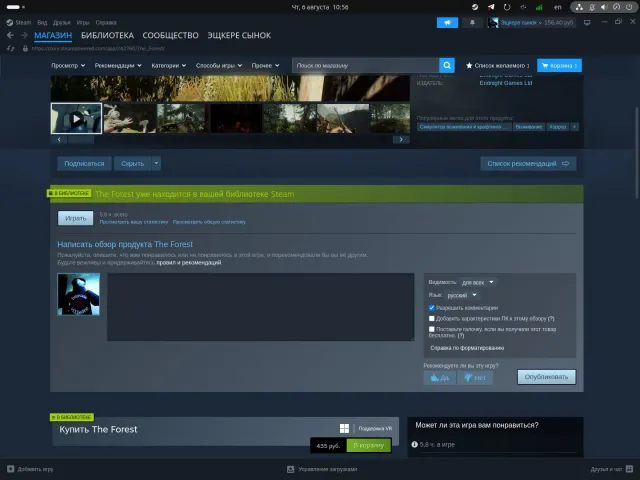Click the media thumbnails scrollbar handle
The width and height of the screenshot is (640, 480).
(x=81, y=140)
